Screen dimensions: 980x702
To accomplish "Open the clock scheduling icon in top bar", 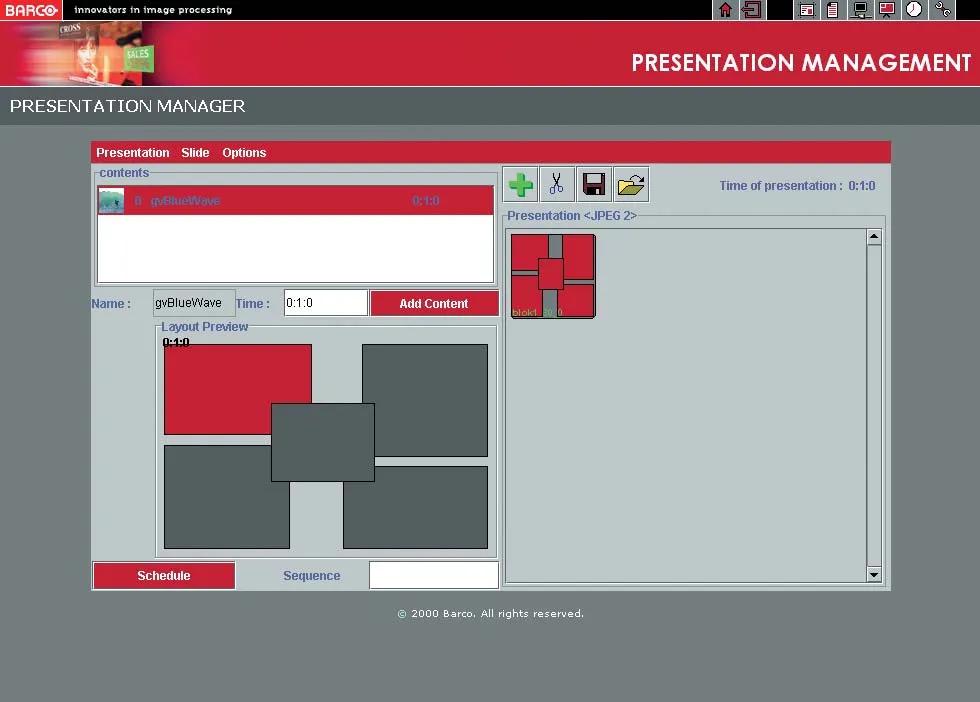I will 914,10.
